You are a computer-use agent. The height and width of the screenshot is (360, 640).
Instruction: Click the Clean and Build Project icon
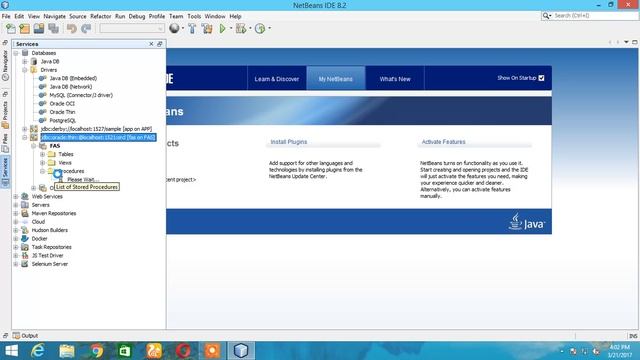(x=207, y=29)
